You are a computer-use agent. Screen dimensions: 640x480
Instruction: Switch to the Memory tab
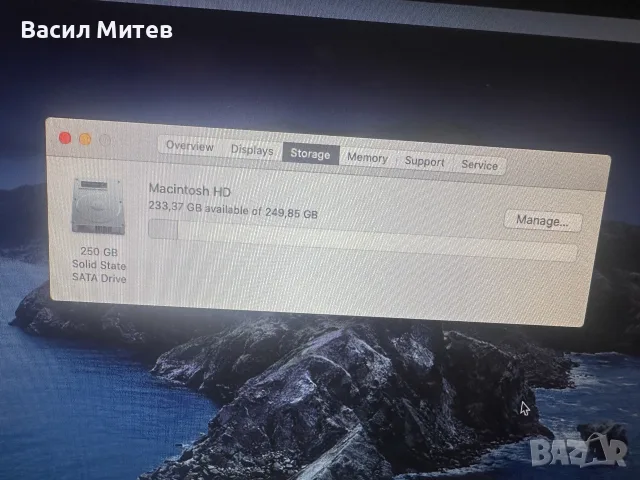[x=367, y=158]
